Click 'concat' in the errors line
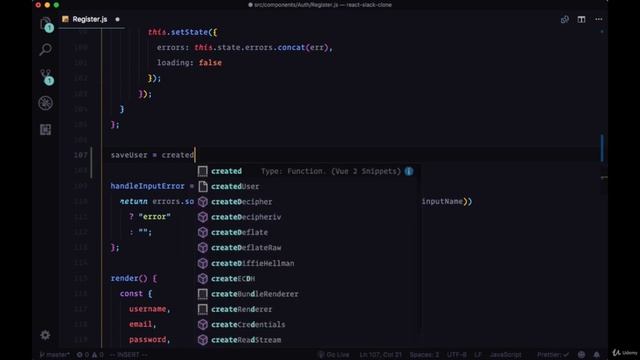Screen dimensions: 640x360 (x=291, y=47)
